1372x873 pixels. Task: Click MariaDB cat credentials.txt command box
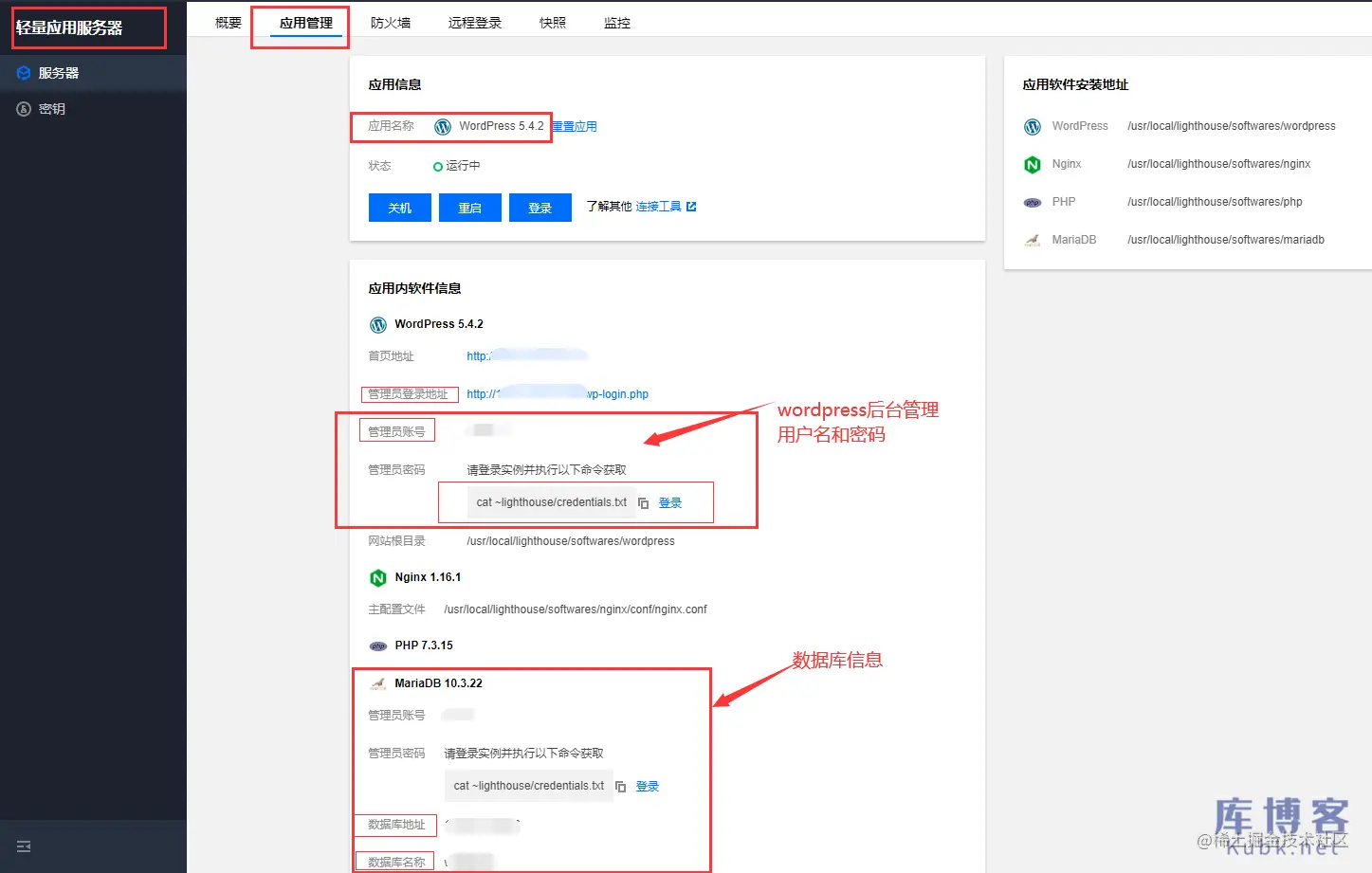tap(529, 786)
